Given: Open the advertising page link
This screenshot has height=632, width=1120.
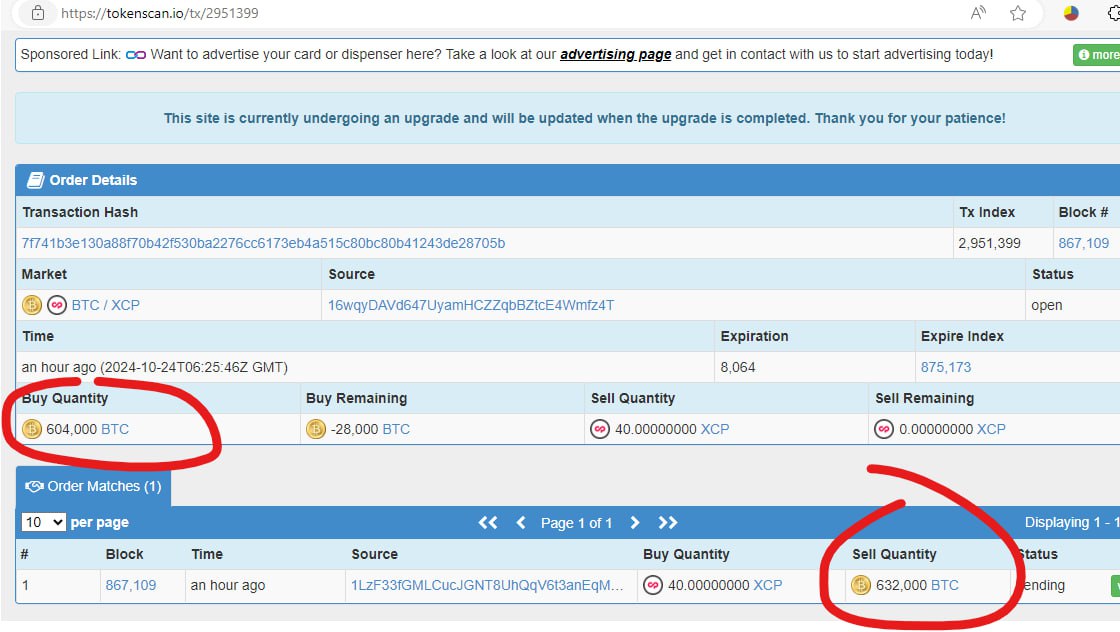Looking at the screenshot, I should (615, 54).
